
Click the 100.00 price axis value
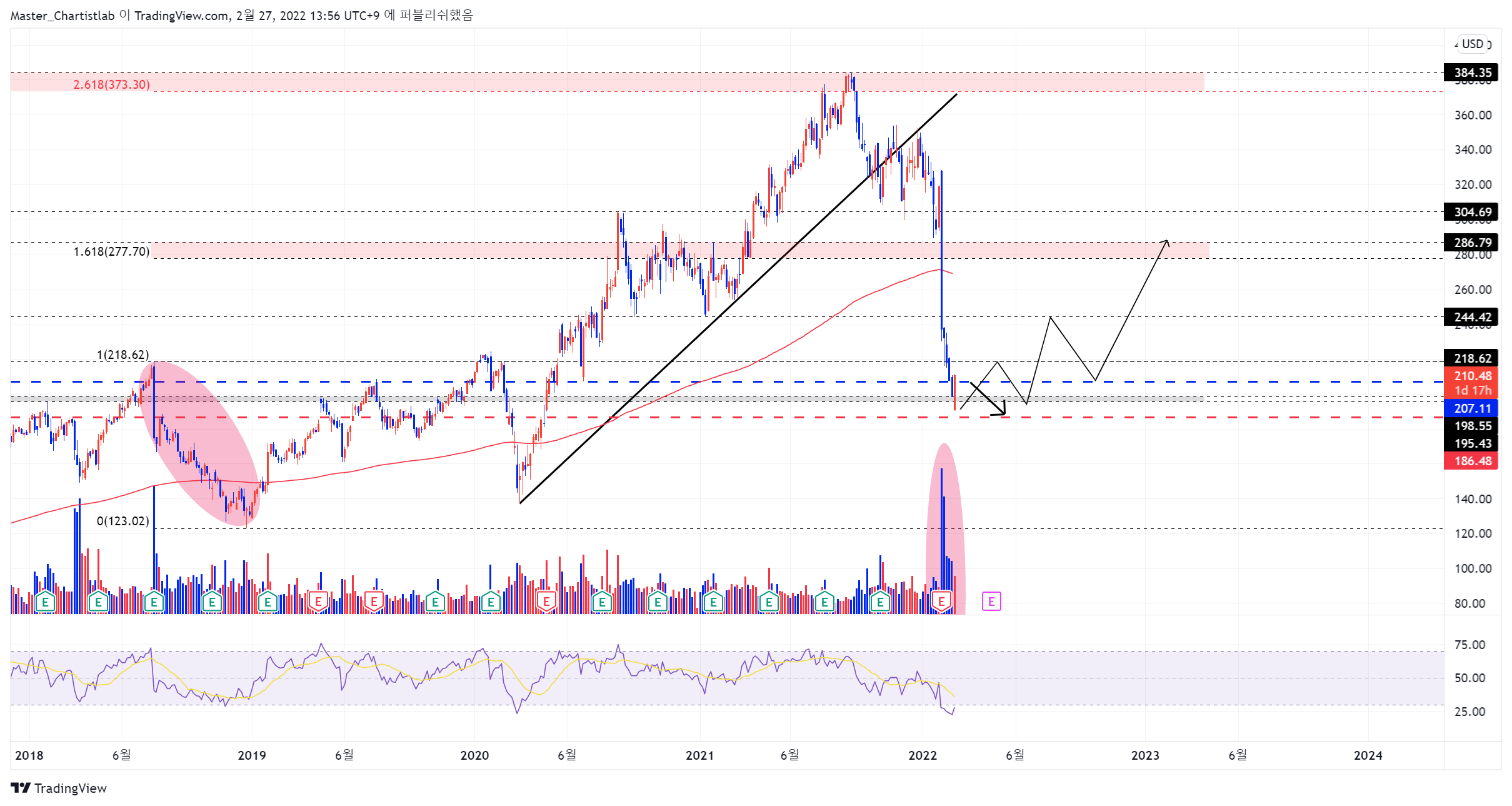(1473, 568)
